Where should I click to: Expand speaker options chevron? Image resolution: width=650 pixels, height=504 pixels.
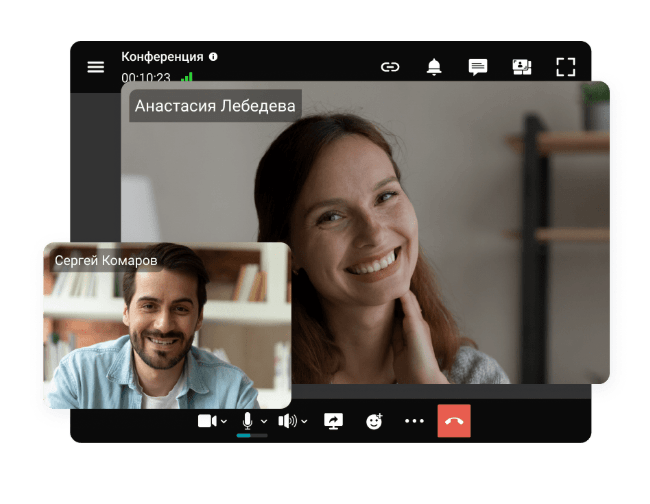tap(304, 422)
